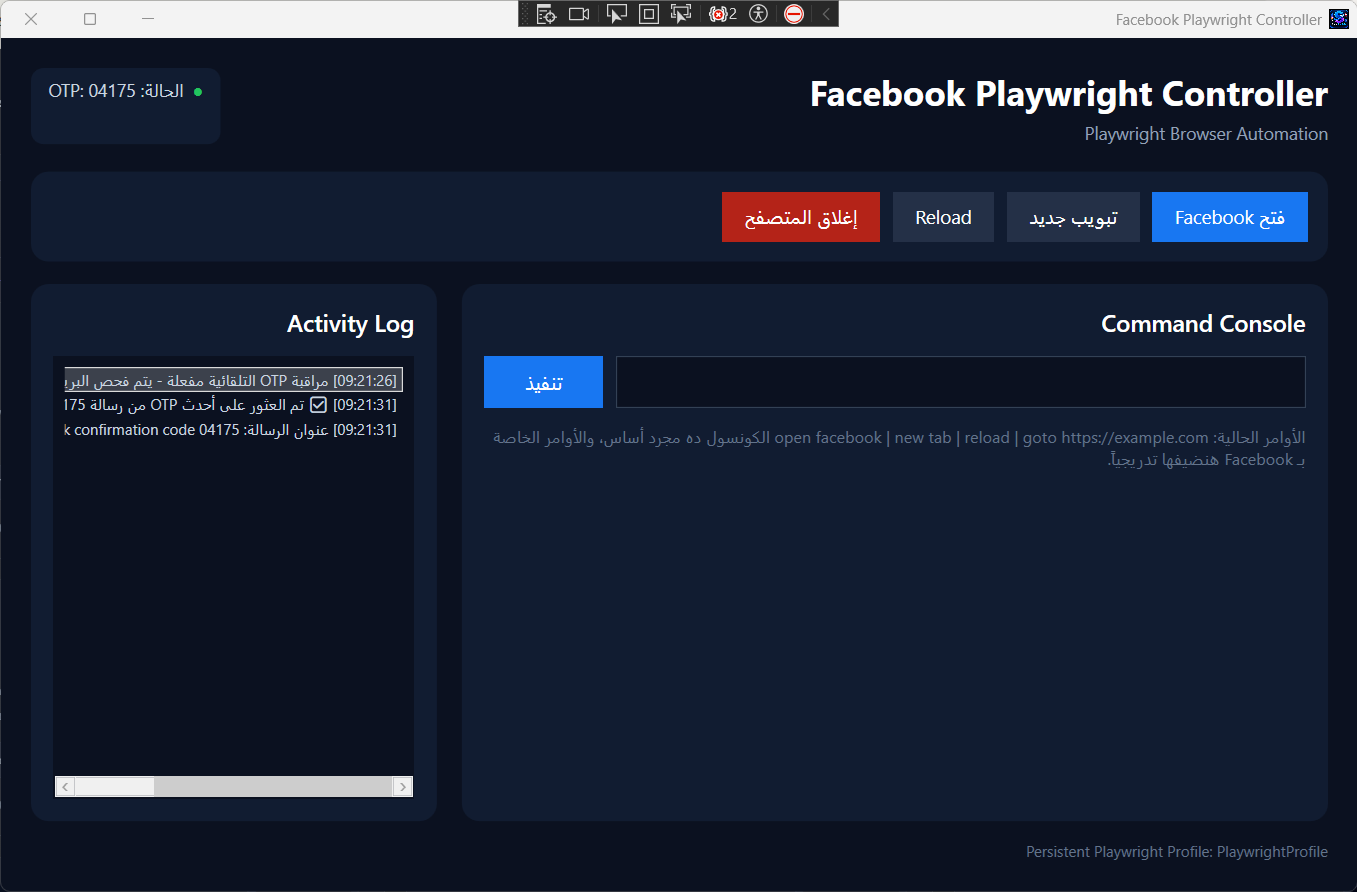The width and height of the screenshot is (1357, 892).
Task: Click the green status indicator dot
Action: 197,91
